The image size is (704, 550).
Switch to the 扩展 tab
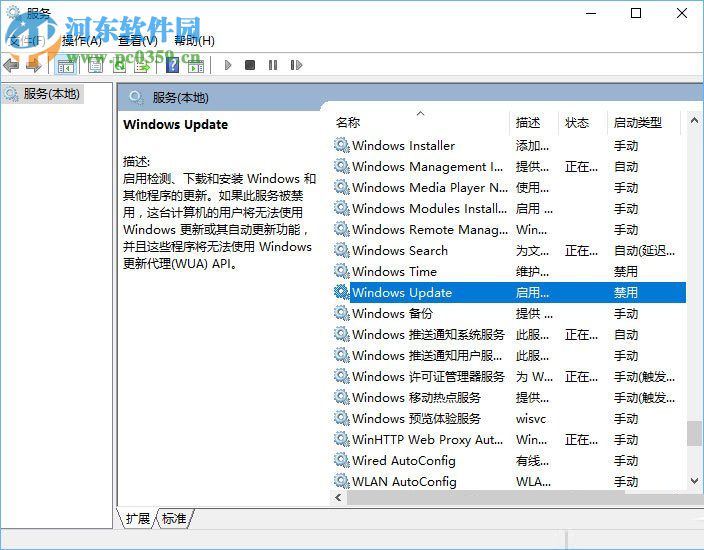[138, 519]
